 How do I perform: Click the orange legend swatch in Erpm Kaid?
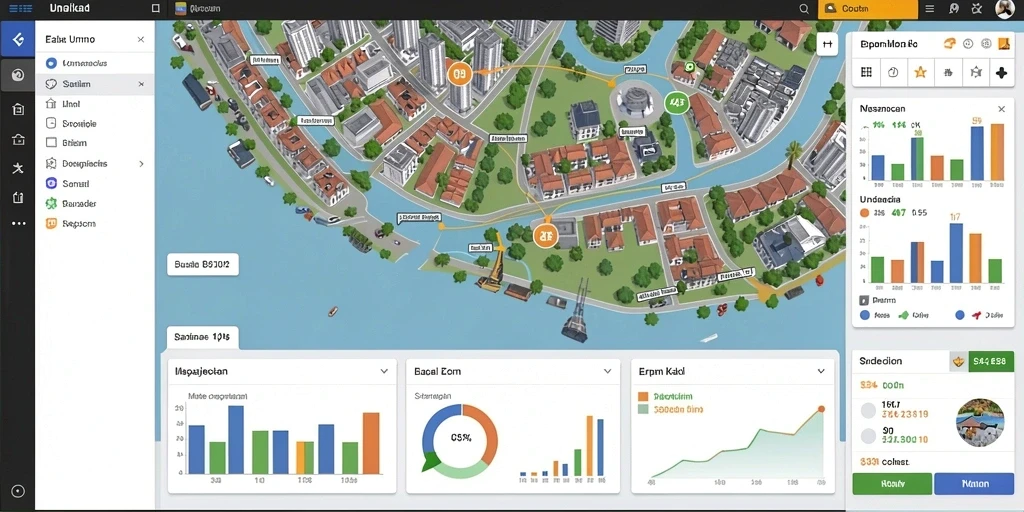pyautogui.click(x=643, y=396)
